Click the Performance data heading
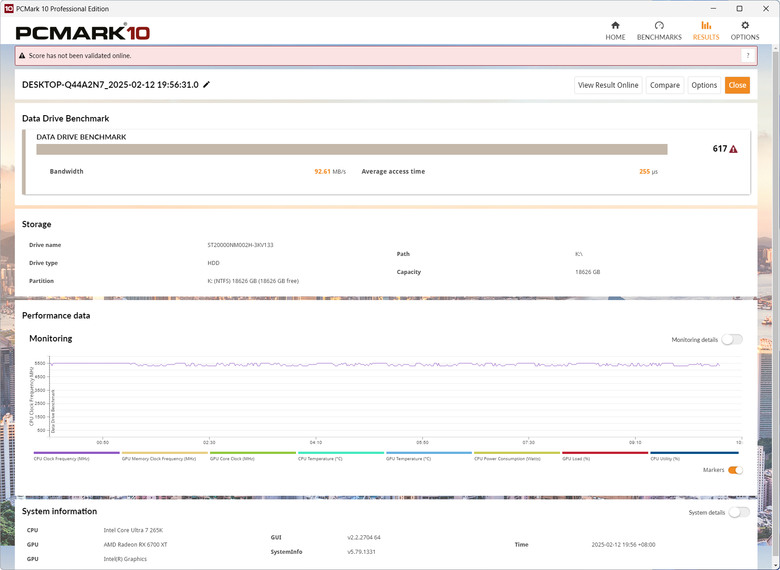Viewport: 780px width, 570px height. pyautogui.click(x=56, y=315)
